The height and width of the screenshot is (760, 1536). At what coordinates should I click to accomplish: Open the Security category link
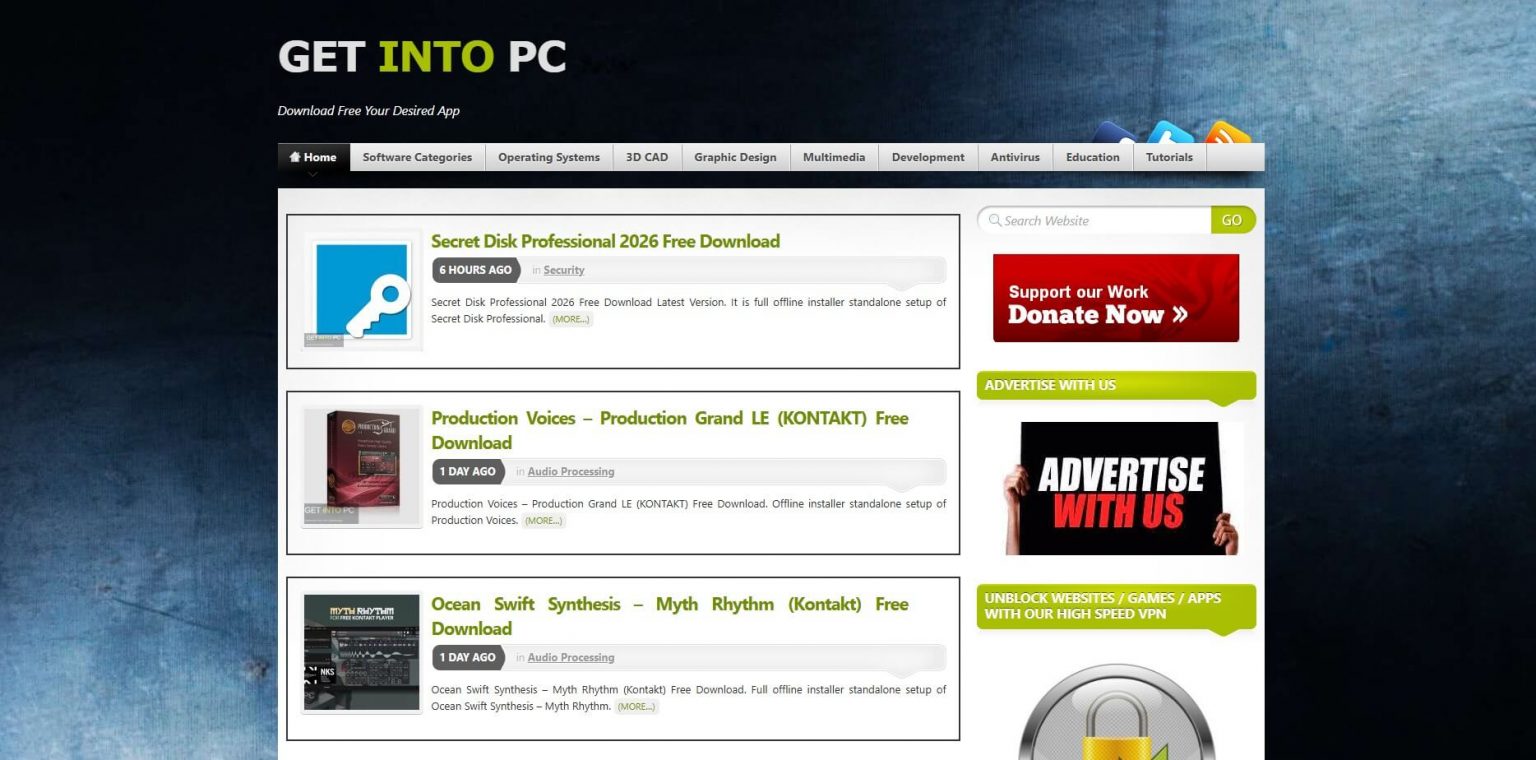pyautogui.click(x=564, y=270)
